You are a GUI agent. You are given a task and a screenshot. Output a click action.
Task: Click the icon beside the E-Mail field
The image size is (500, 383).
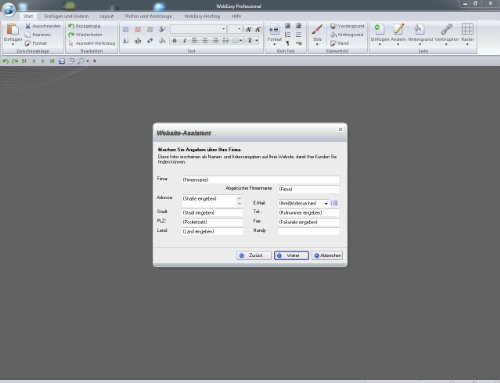(x=334, y=203)
